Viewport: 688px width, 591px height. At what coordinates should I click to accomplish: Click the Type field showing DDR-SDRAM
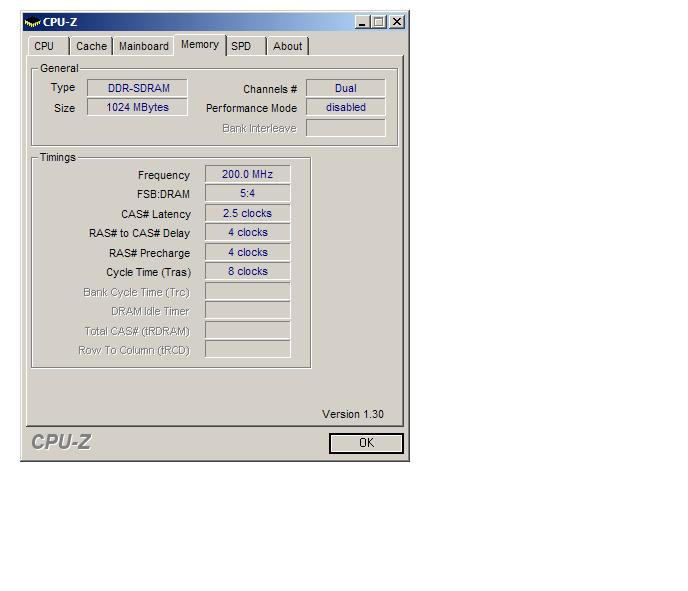[x=137, y=88]
